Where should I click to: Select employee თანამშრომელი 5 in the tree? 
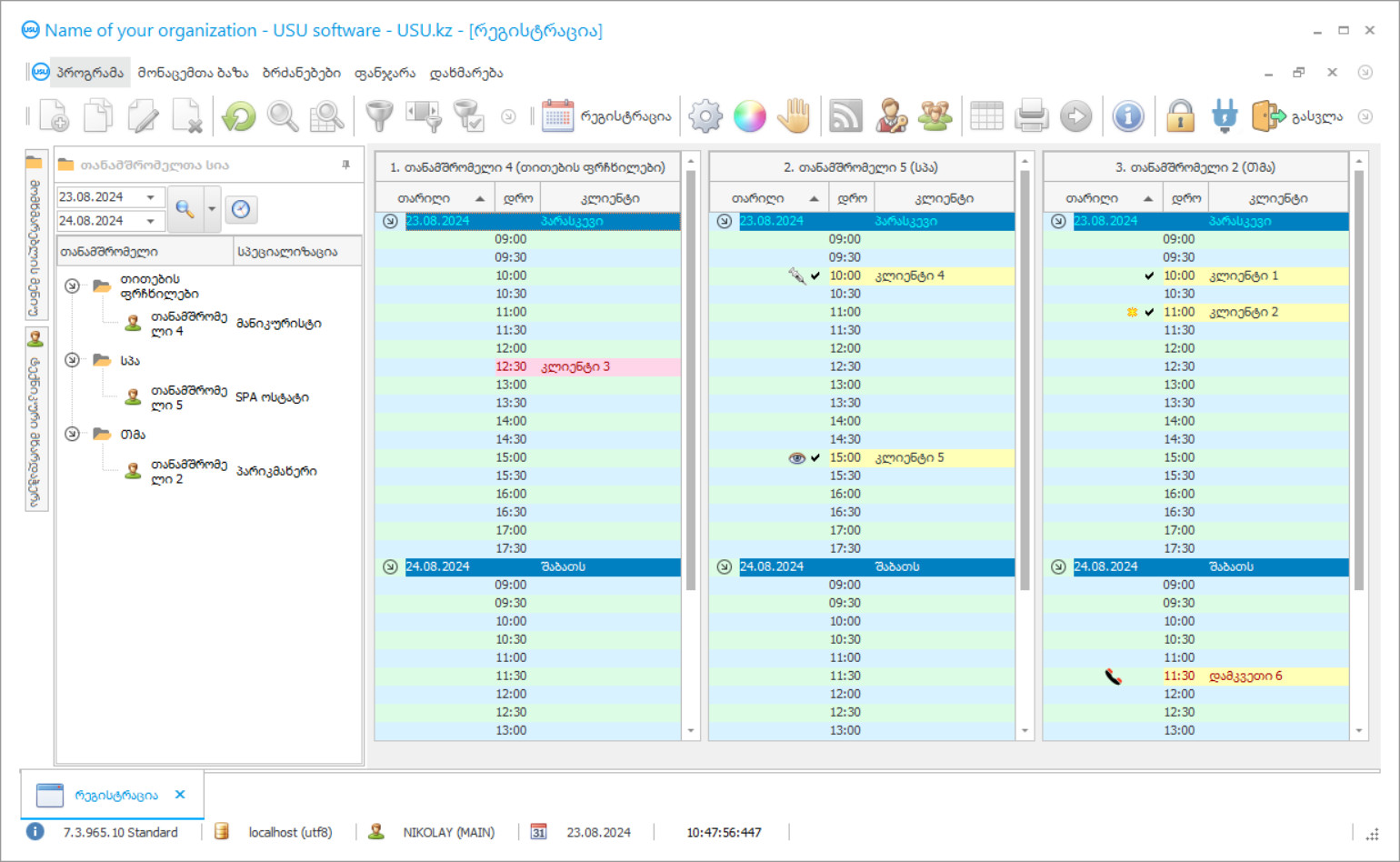(x=188, y=397)
